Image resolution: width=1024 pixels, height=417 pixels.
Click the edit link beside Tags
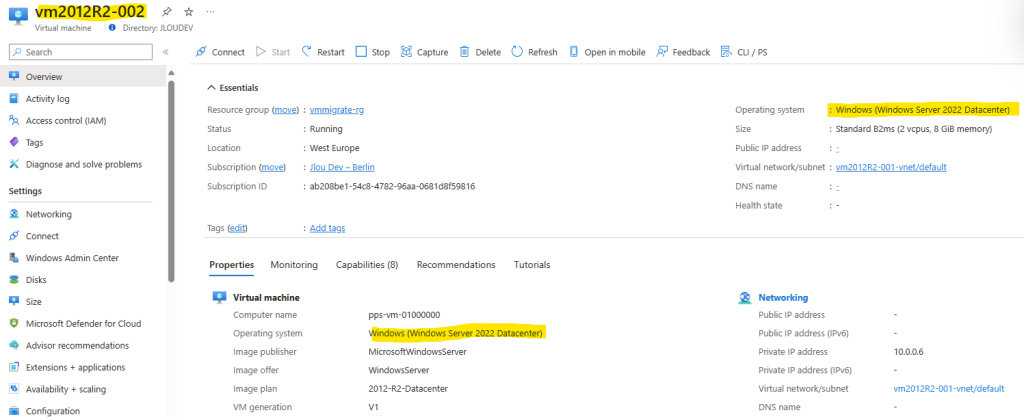click(x=238, y=228)
